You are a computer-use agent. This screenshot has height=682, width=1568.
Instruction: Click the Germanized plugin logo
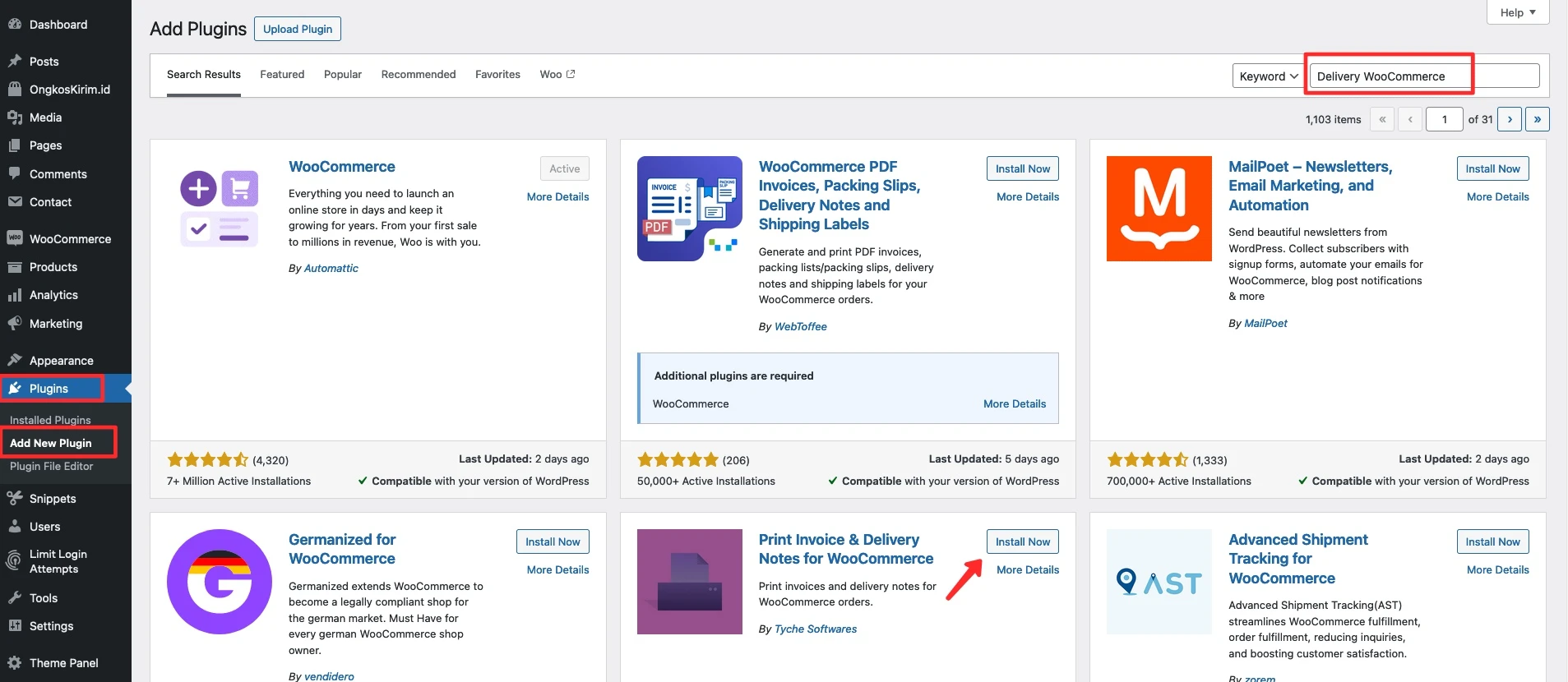point(220,582)
